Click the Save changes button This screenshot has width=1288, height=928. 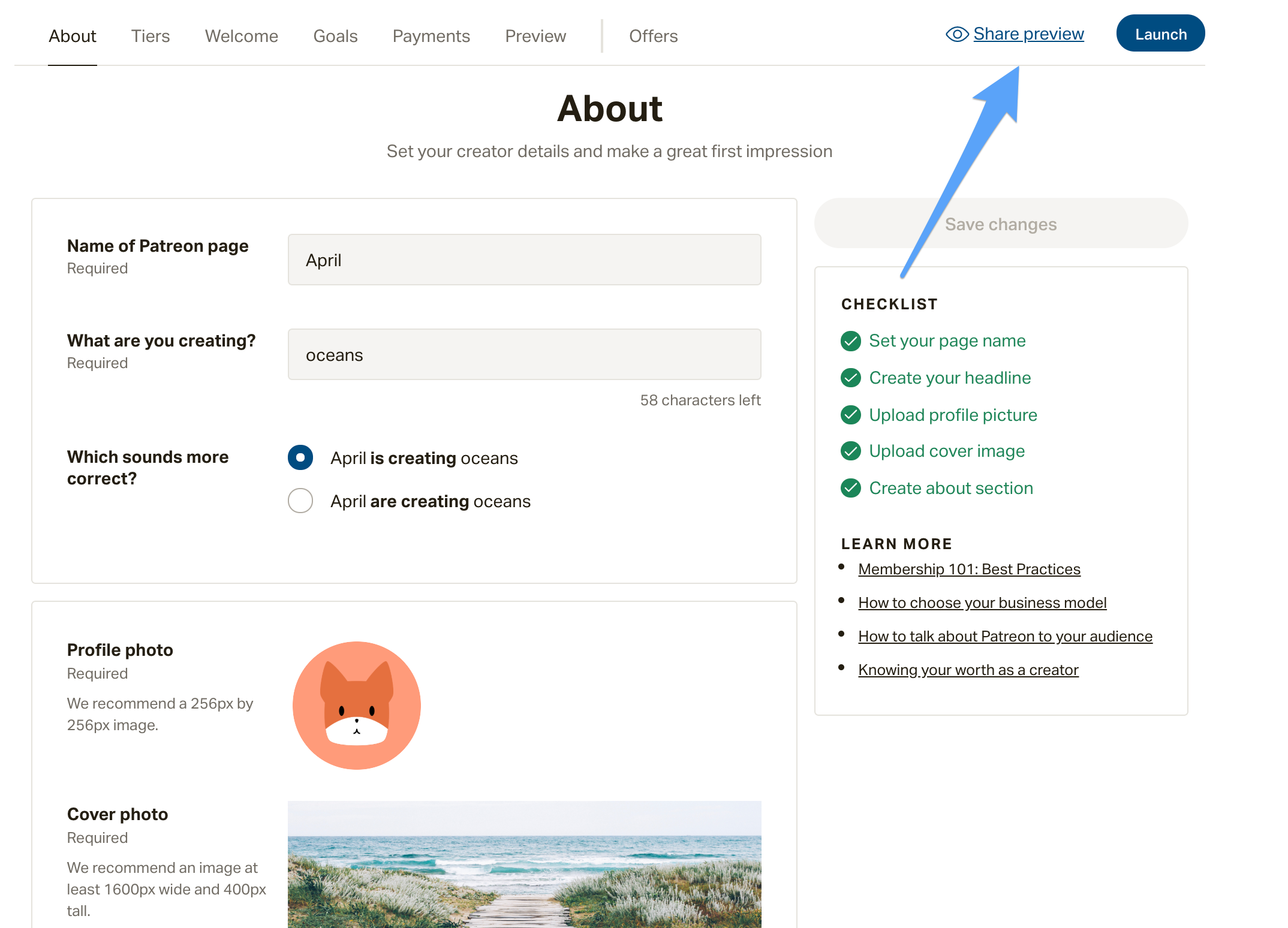pos(1001,224)
